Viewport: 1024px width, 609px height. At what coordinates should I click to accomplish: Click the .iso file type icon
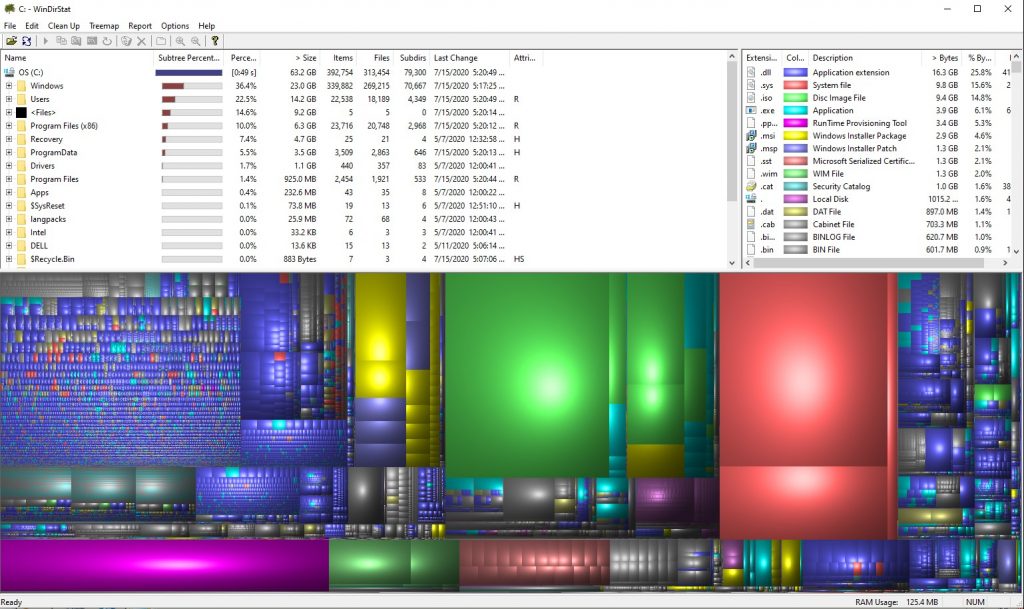tap(751, 98)
